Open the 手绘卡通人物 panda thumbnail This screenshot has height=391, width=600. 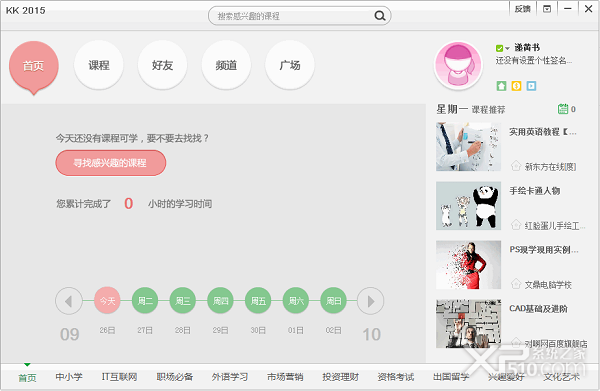[468, 206]
